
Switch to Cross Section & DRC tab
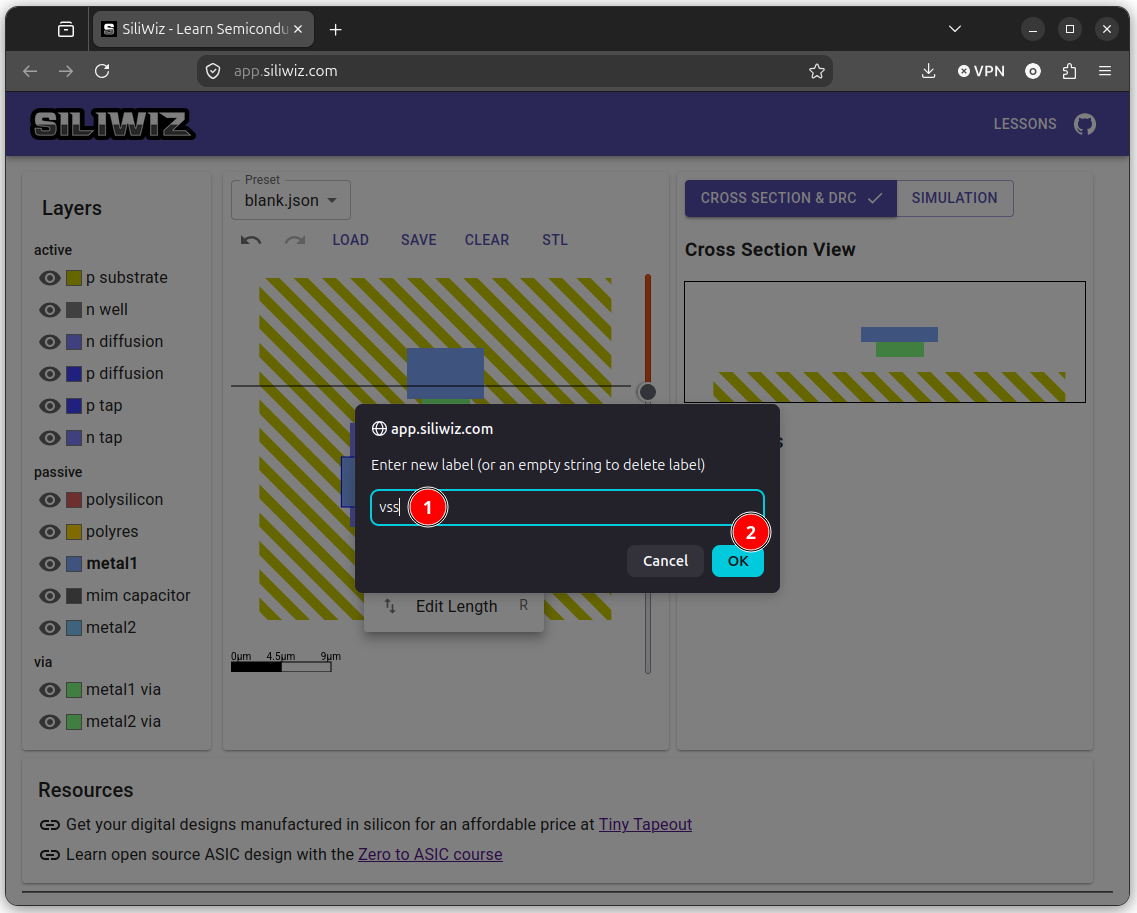(790, 198)
